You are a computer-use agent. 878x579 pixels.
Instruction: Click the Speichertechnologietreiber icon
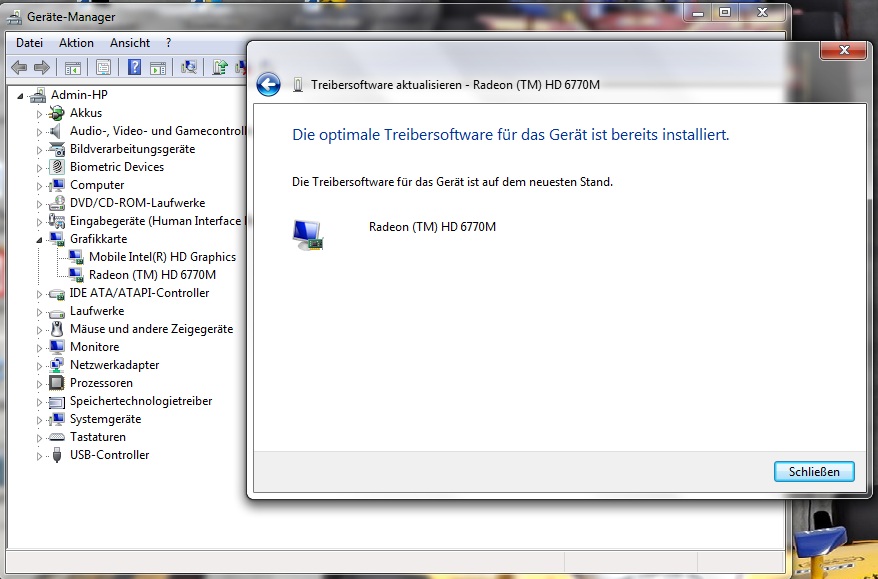[x=57, y=401]
